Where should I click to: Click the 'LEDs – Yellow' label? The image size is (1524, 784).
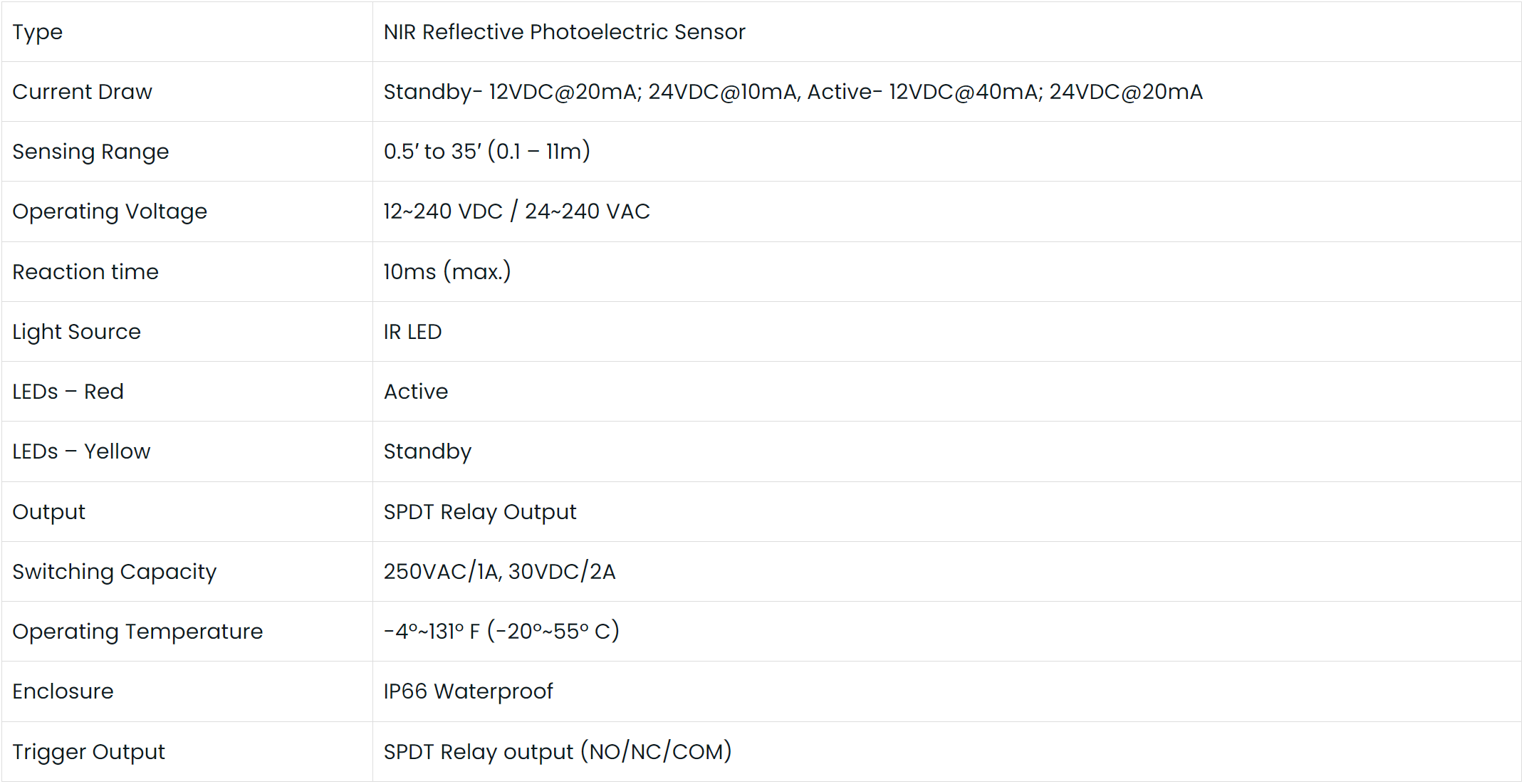81,451
